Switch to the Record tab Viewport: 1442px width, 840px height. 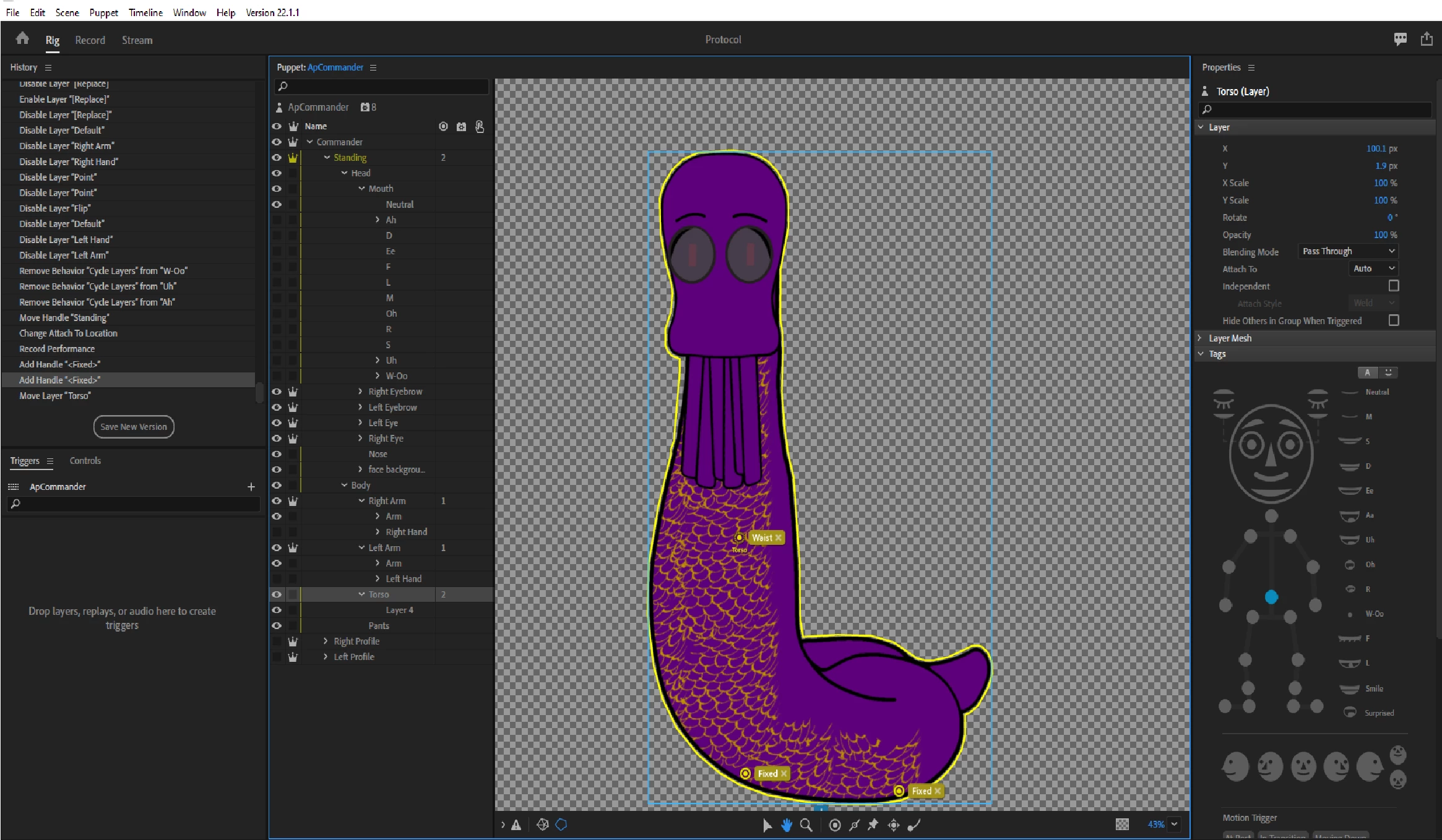click(90, 40)
